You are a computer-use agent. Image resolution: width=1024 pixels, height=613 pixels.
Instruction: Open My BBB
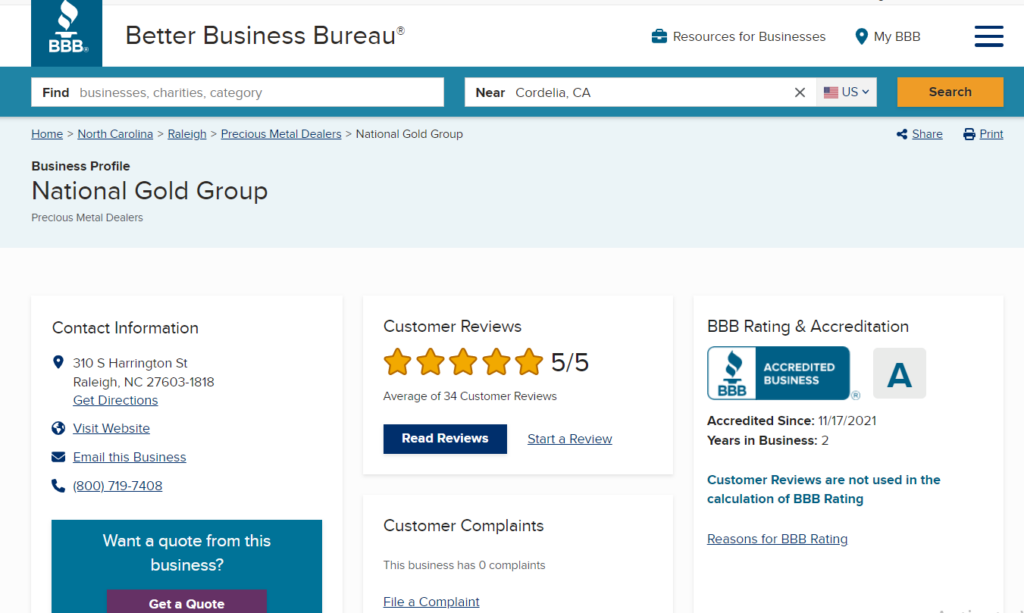(897, 37)
